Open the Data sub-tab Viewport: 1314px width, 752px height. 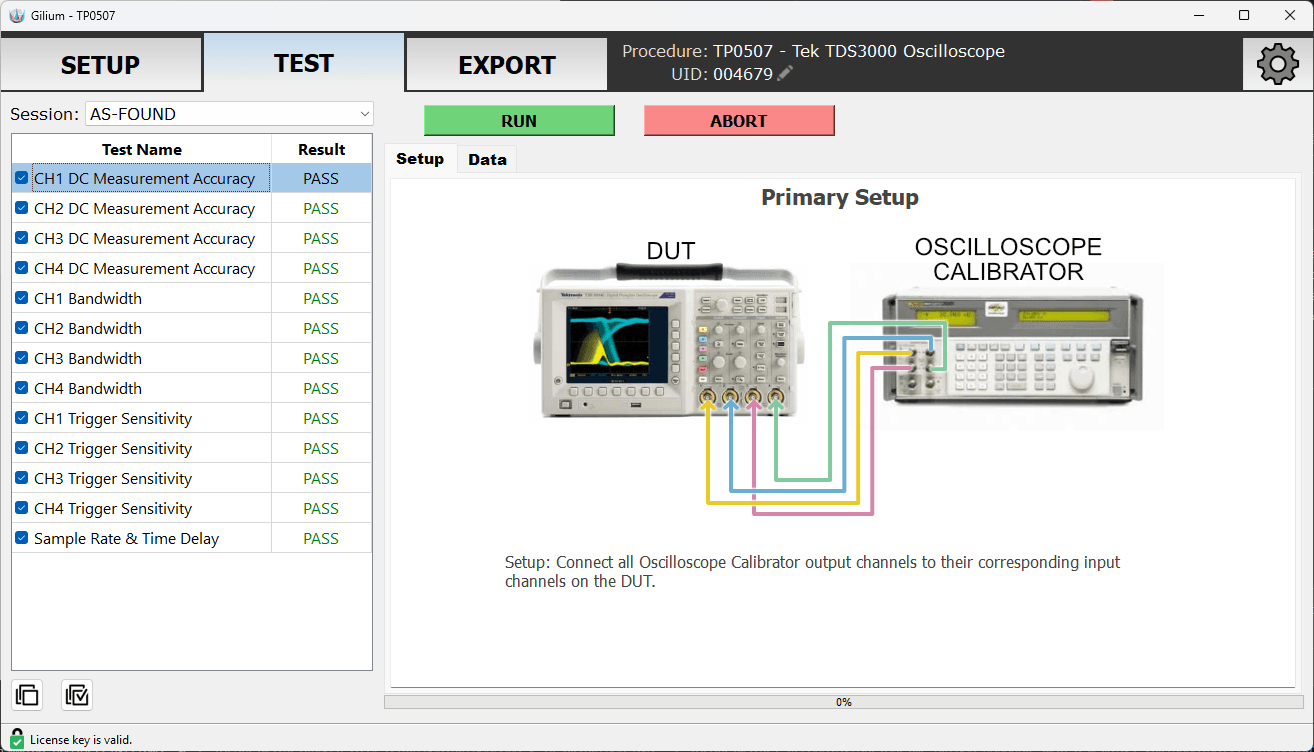(x=487, y=159)
